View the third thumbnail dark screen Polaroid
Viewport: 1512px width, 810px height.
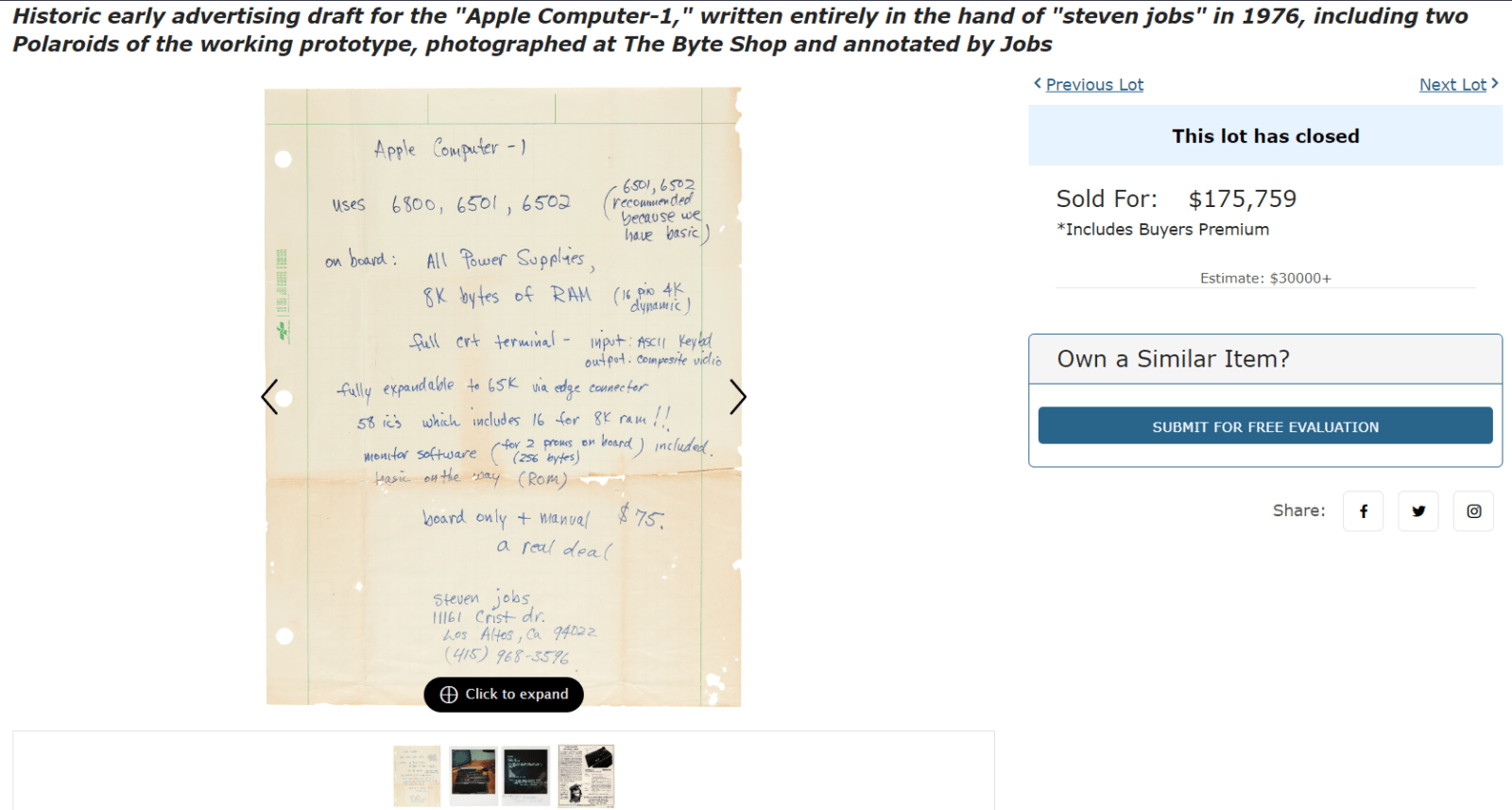coord(525,776)
